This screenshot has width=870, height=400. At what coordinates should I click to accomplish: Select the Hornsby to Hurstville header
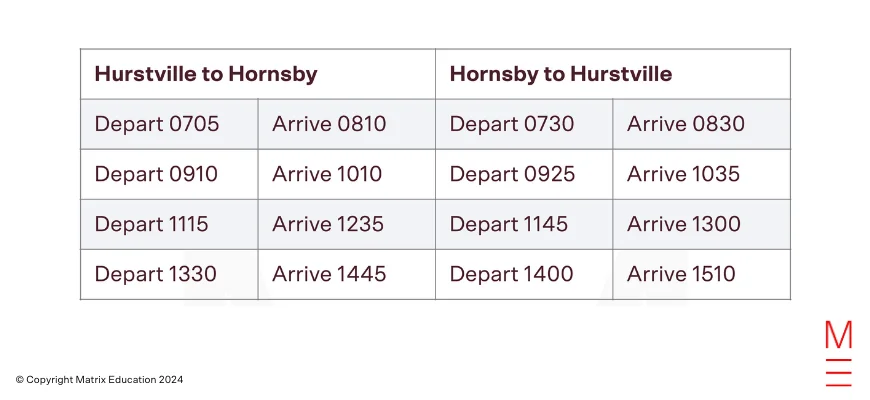click(x=613, y=74)
